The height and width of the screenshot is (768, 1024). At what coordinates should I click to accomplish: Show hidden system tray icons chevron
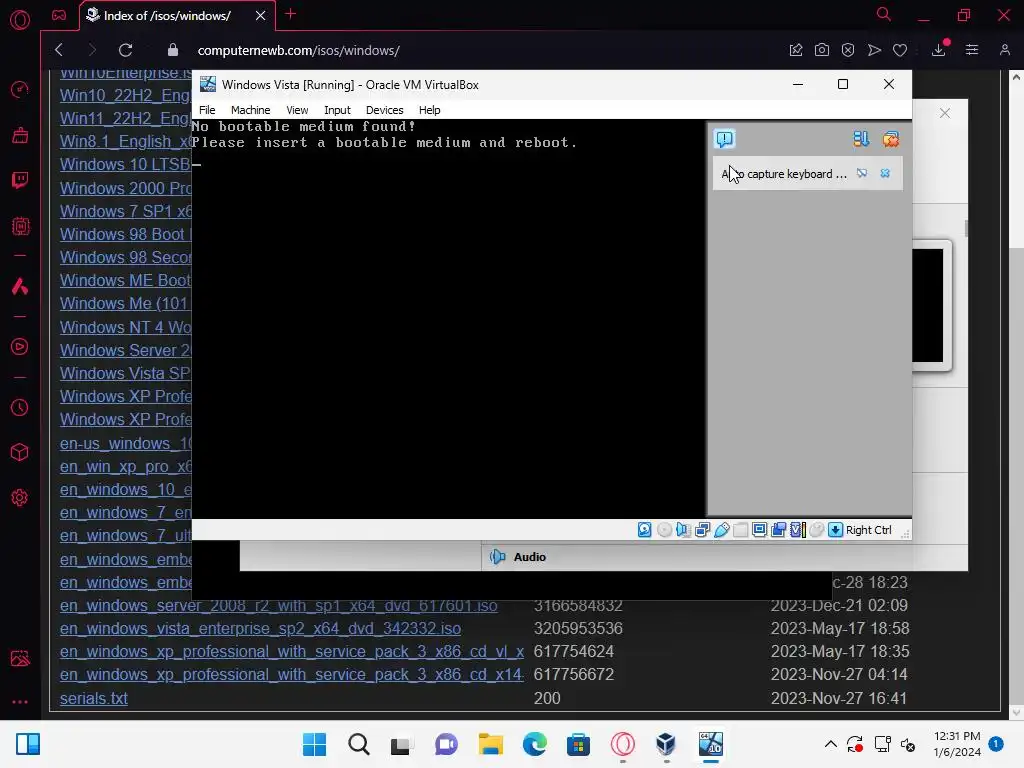pyautogui.click(x=831, y=744)
